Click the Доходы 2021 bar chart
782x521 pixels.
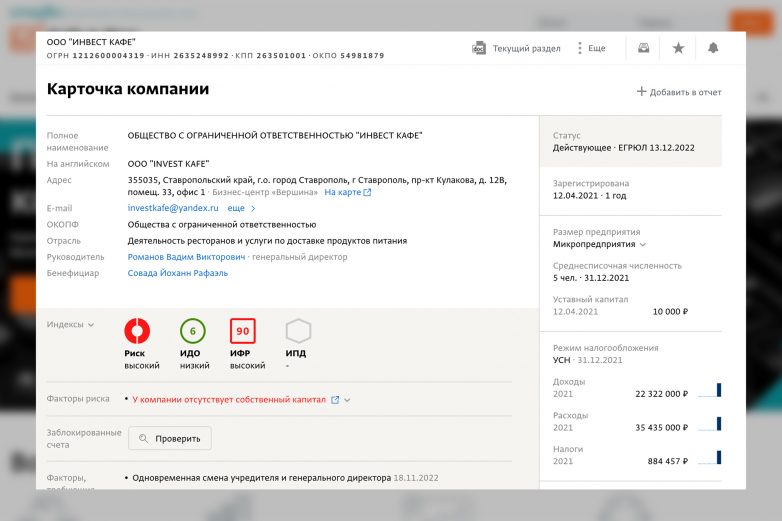pyautogui.click(x=709, y=391)
